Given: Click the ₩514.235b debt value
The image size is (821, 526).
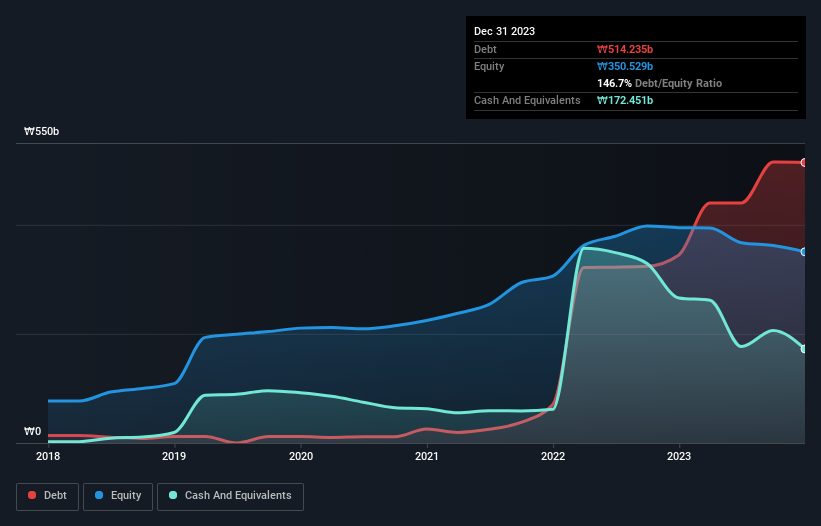Looking at the screenshot, I should pyautogui.click(x=625, y=49).
